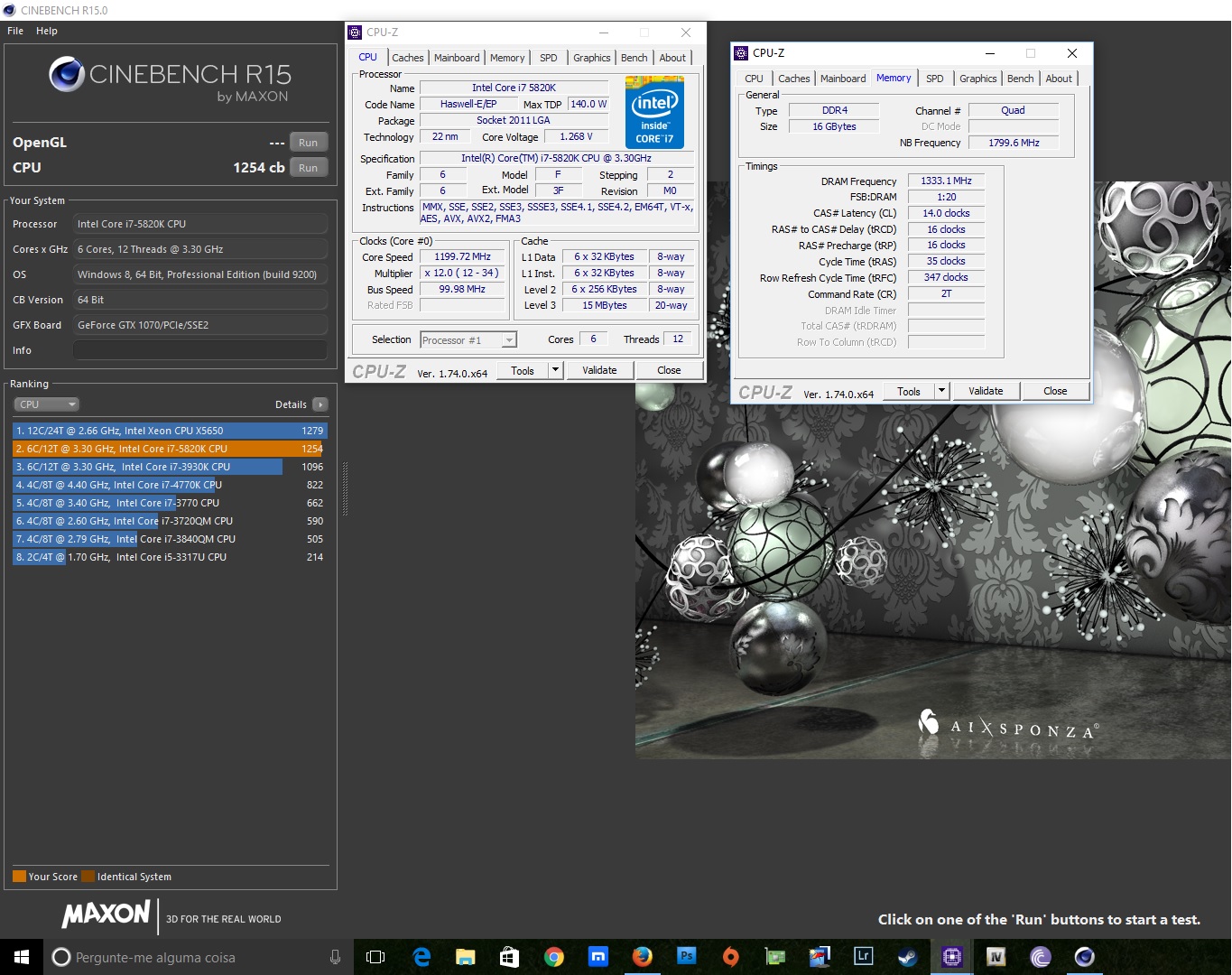
Task: Click the front CPU-Z window title icon
Action: [741, 53]
